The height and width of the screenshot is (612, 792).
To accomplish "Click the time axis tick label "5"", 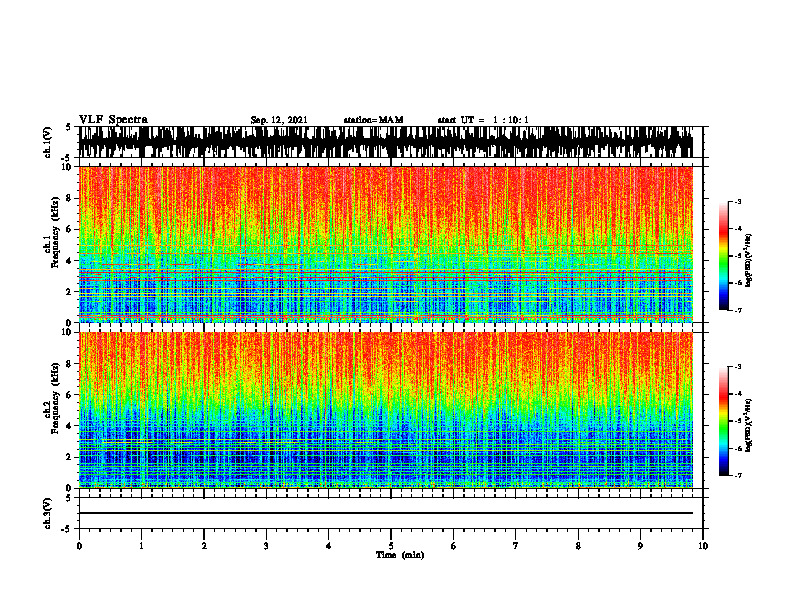I will (391, 546).
